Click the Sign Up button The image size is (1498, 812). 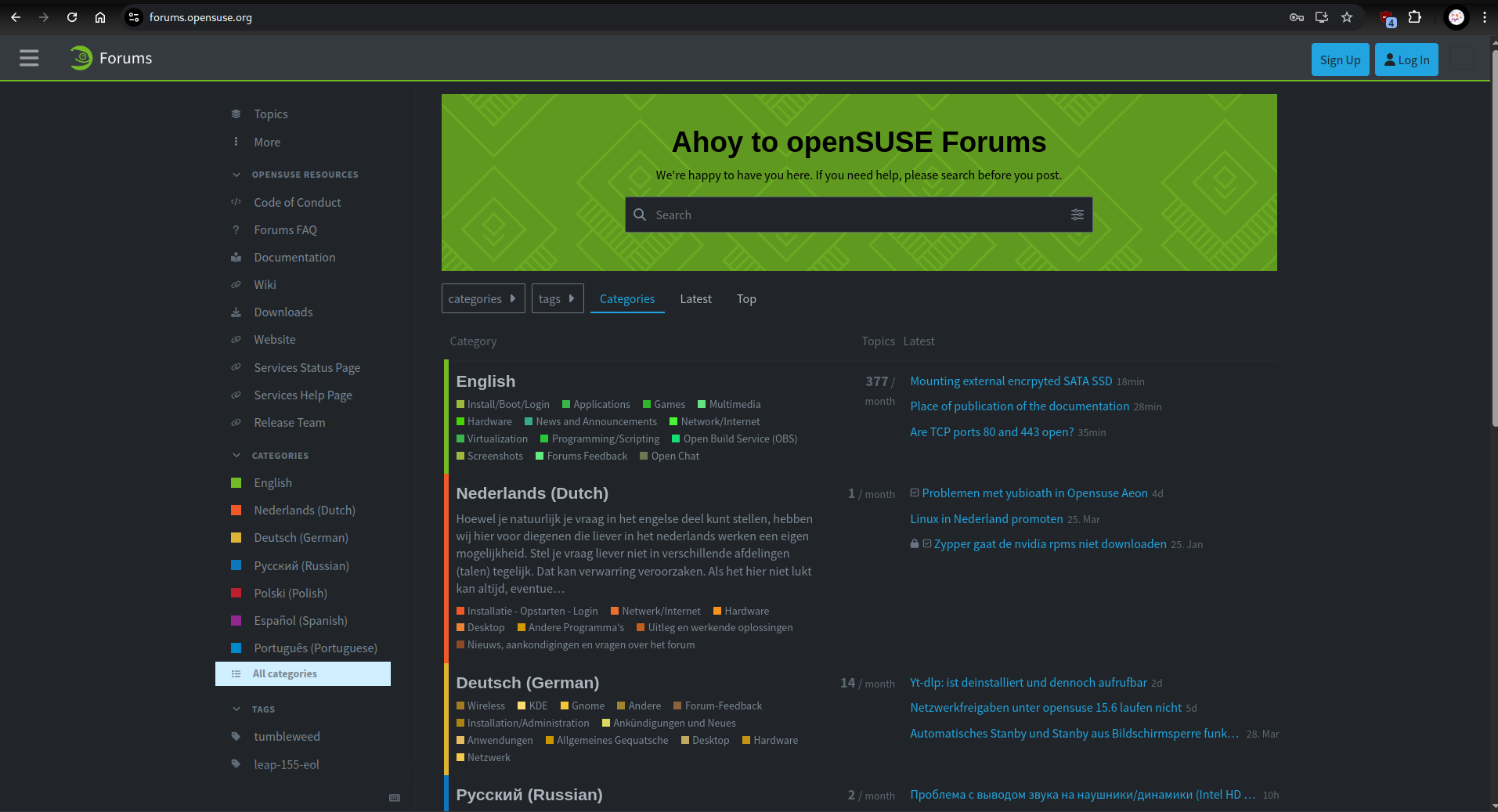[1340, 60]
